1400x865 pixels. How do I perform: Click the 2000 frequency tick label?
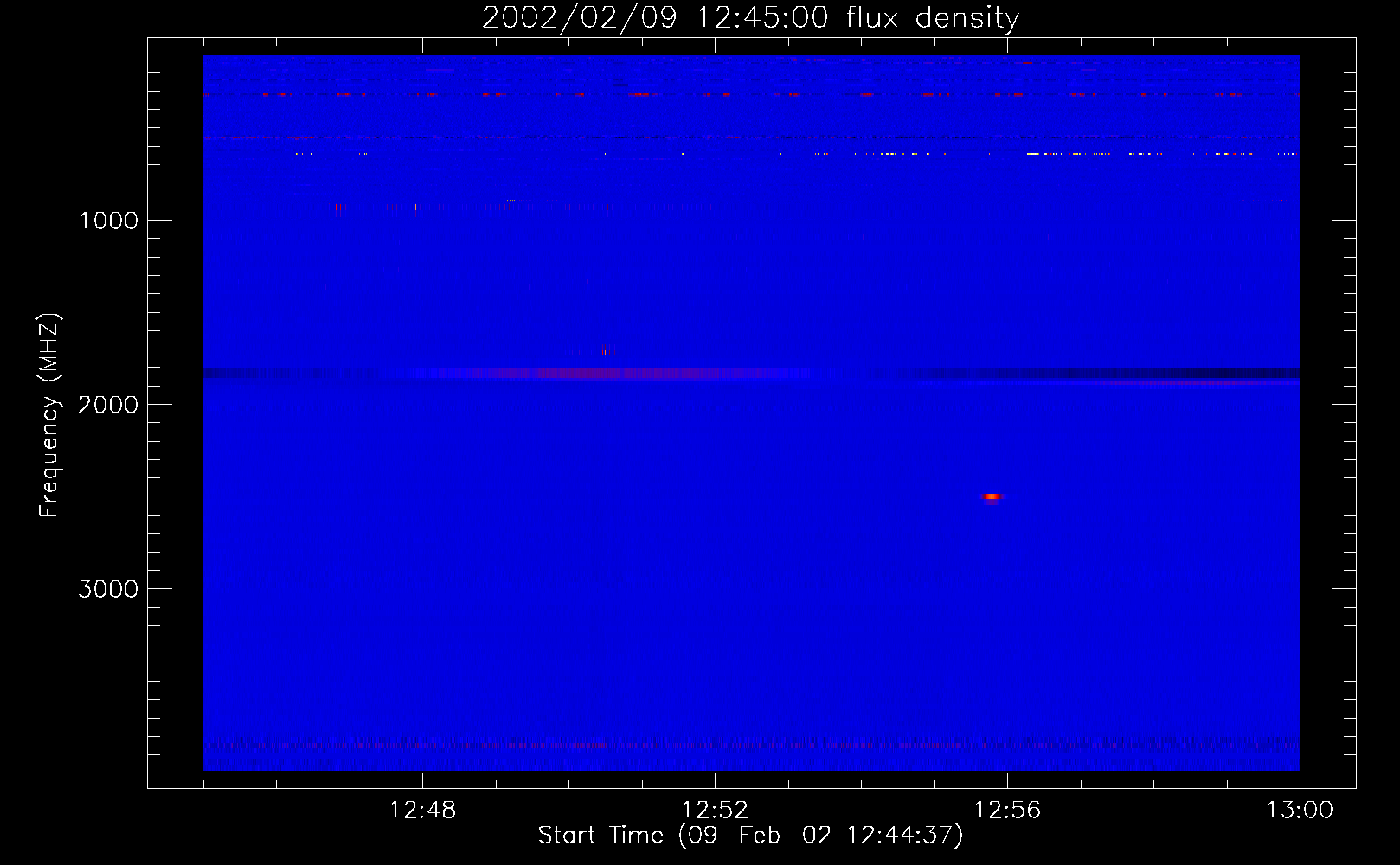[108, 405]
